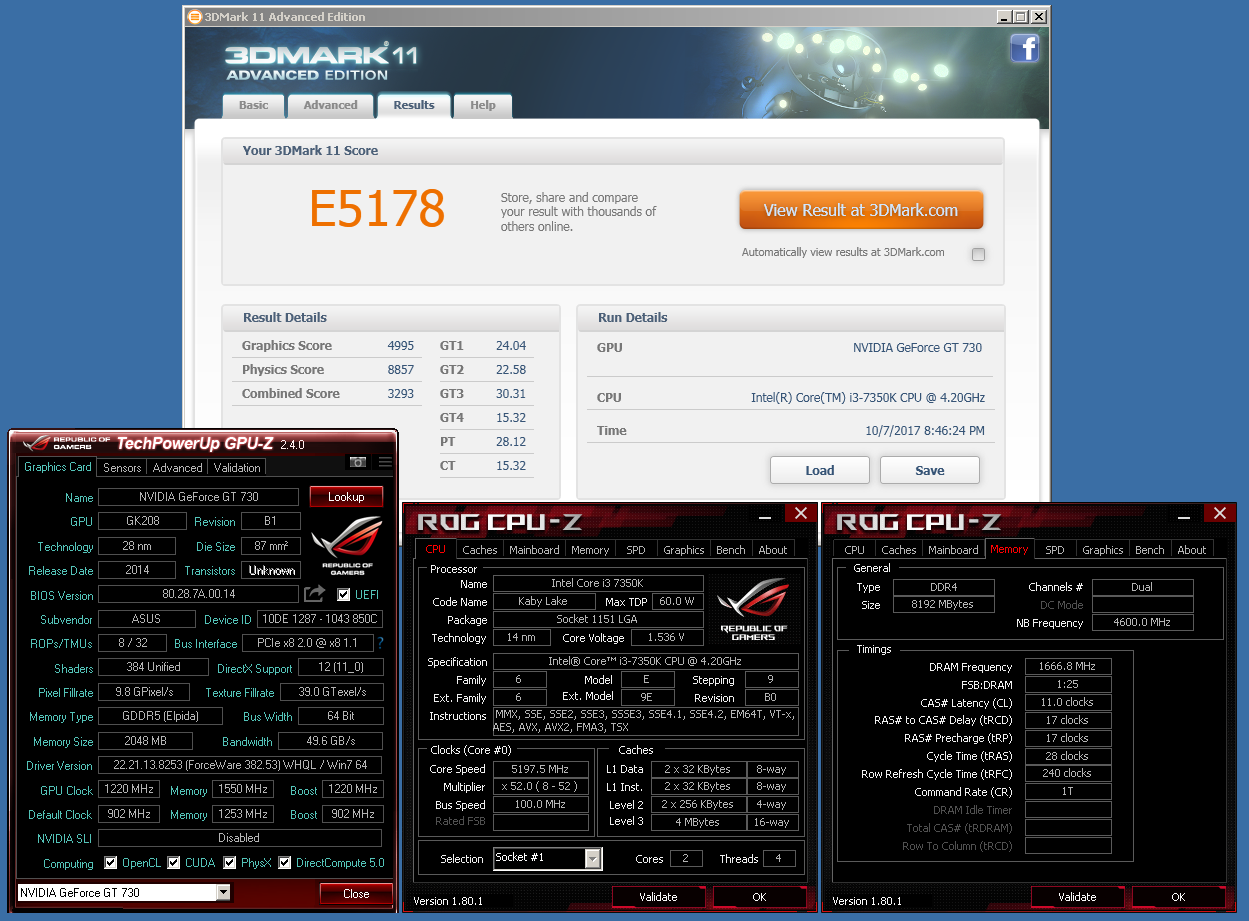The width and height of the screenshot is (1249, 921).
Task: Switch to the Advanced tab in 3DMark
Action: (x=330, y=105)
